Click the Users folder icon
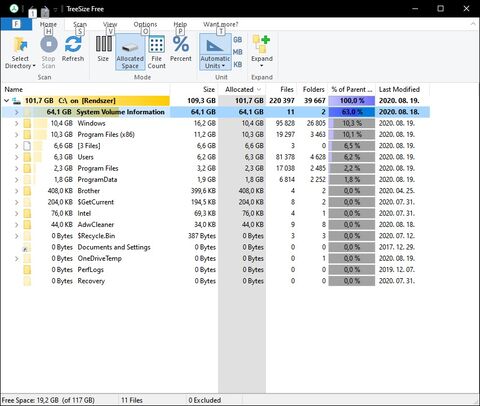Image resolution: width=480 pixels, height=406 pixels. point(27,157)
